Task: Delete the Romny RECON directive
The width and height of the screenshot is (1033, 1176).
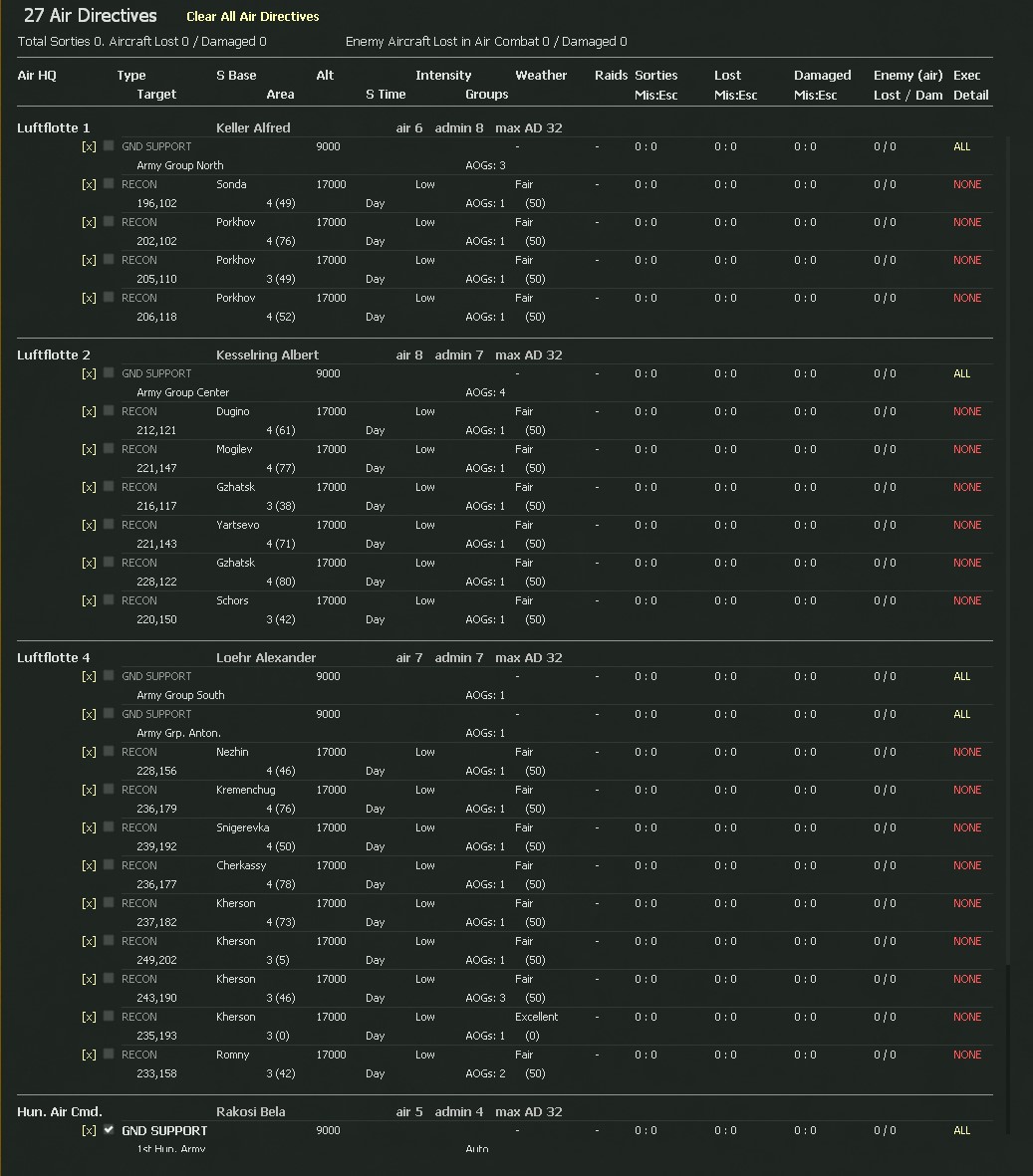Action: pyautogui.click(x=89, y=1055)
